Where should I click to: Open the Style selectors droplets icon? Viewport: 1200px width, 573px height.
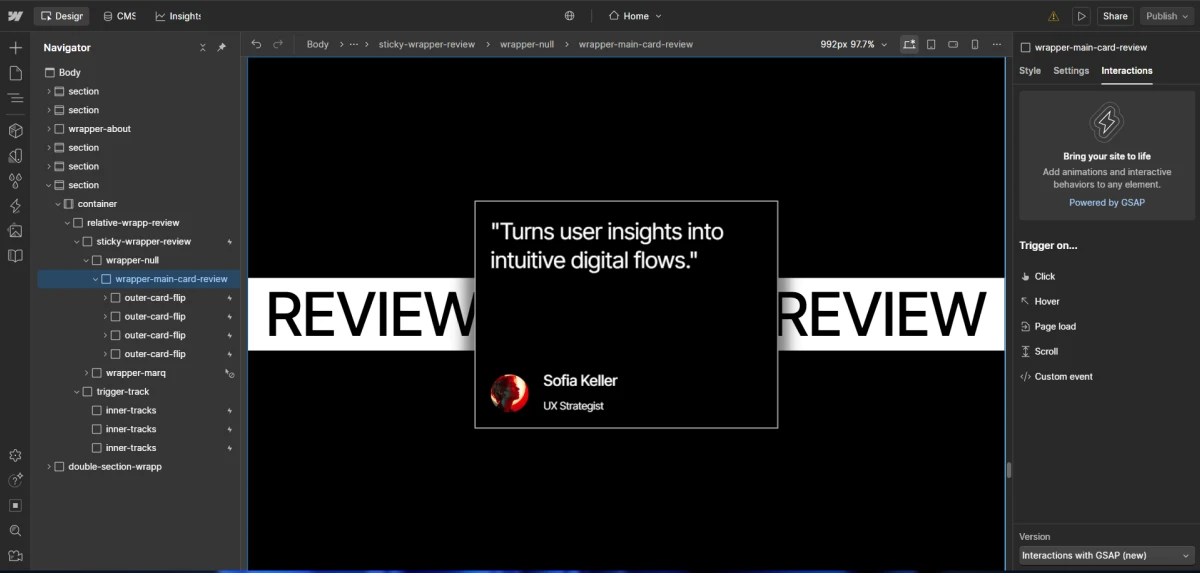[x=15, y=181]
